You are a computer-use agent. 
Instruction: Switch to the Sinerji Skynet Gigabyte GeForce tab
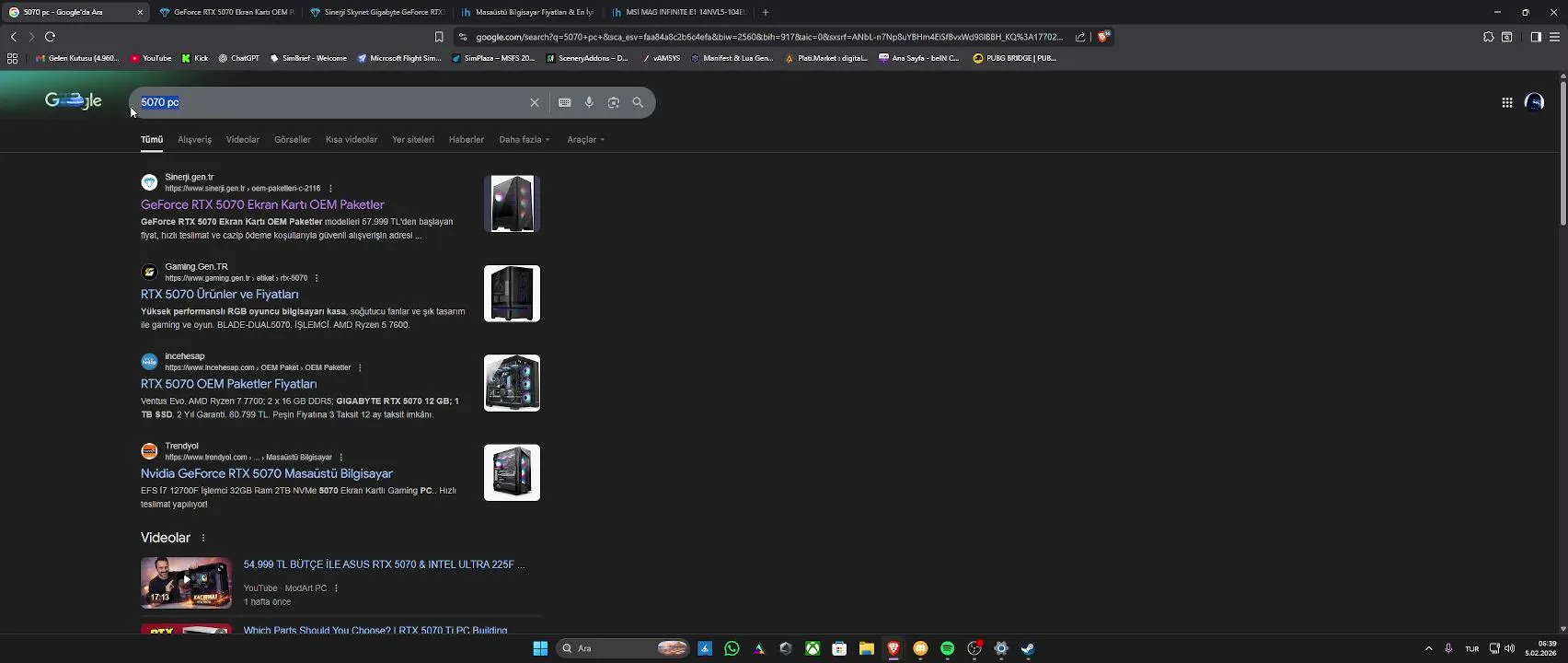tap(377, 12)
